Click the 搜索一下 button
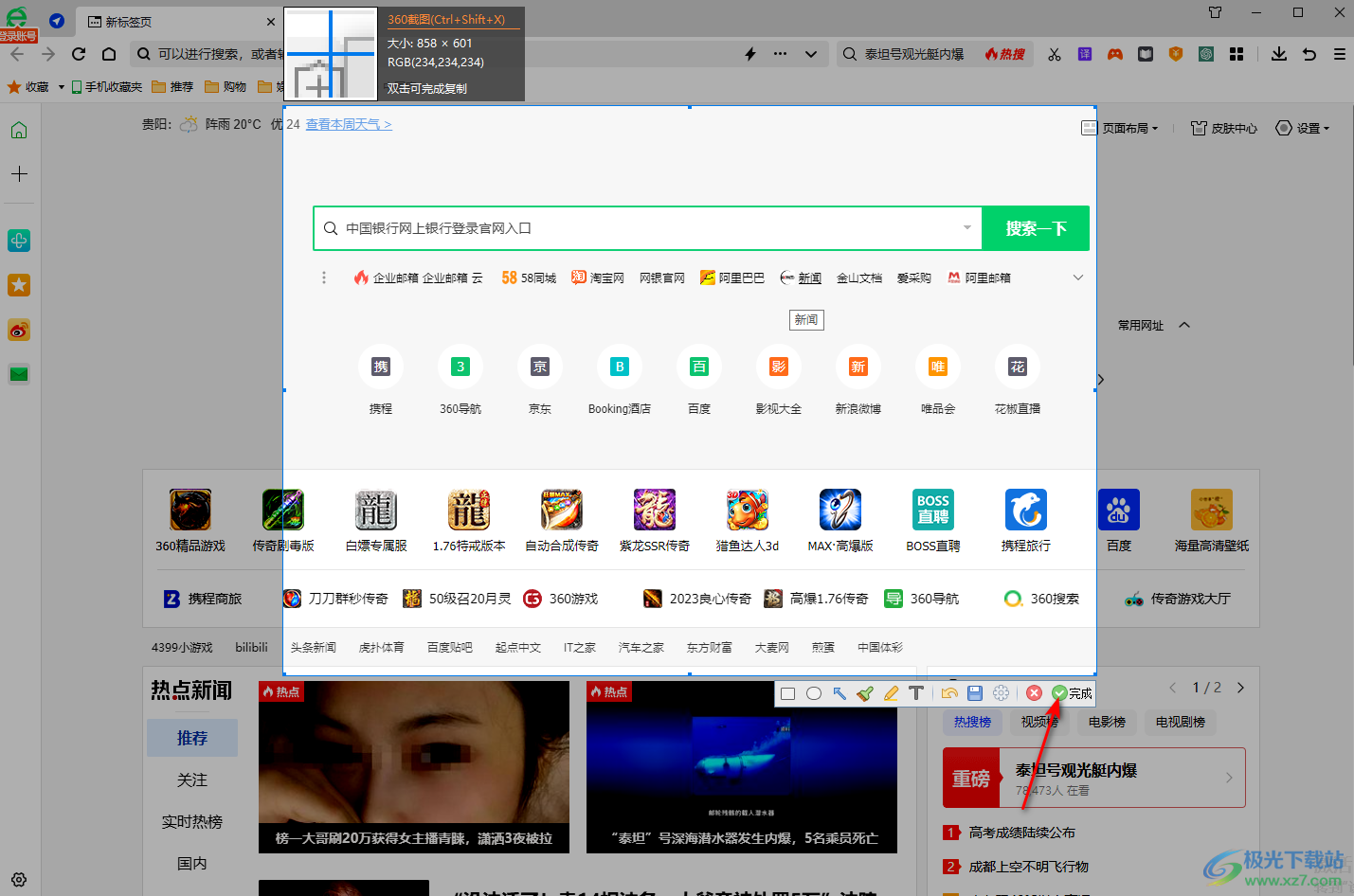 tap(1036, 228)
